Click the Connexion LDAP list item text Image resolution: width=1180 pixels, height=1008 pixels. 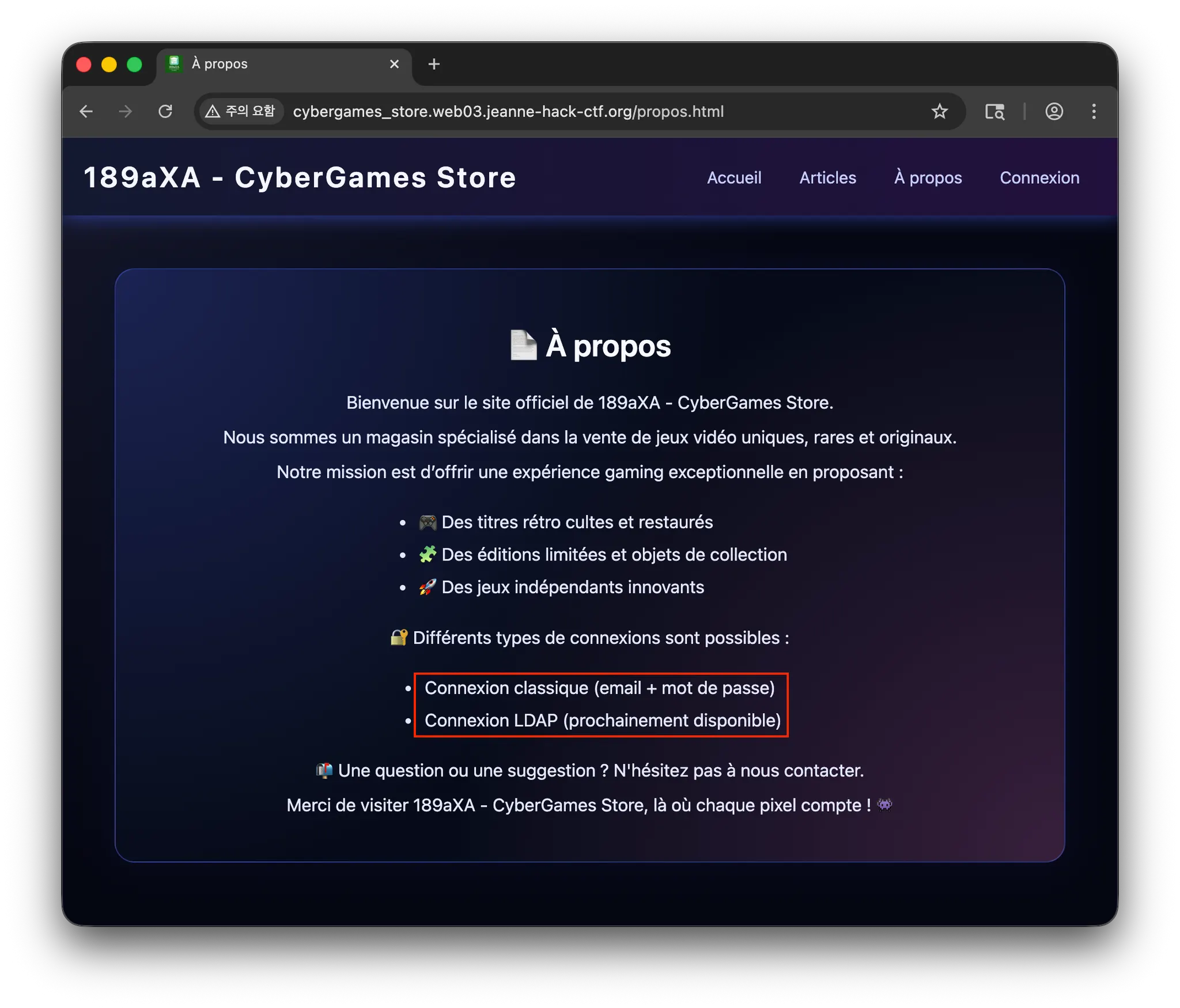pyautogui.click(x=602, y=721)
